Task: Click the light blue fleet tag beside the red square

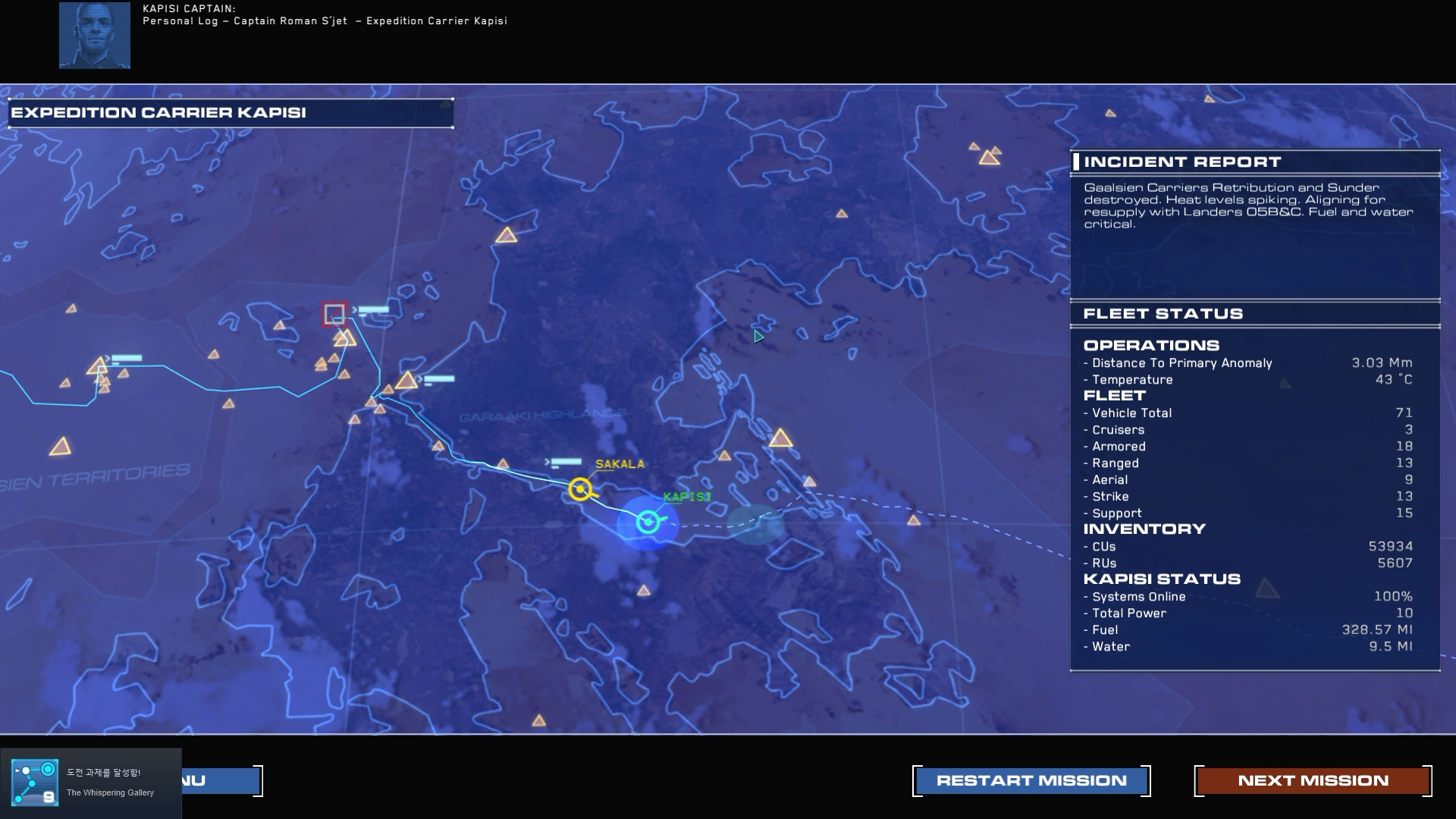Action: [373, 309]
